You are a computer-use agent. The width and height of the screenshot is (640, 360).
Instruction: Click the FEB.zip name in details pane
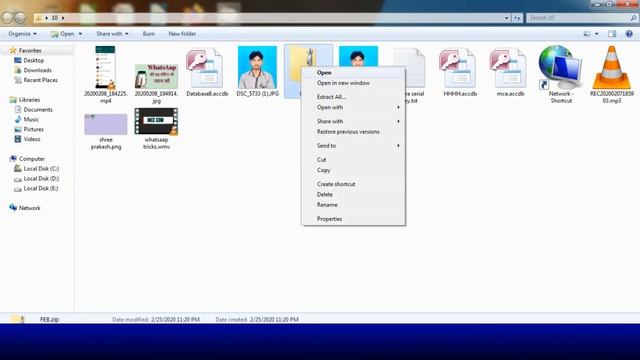click(49, 319)
